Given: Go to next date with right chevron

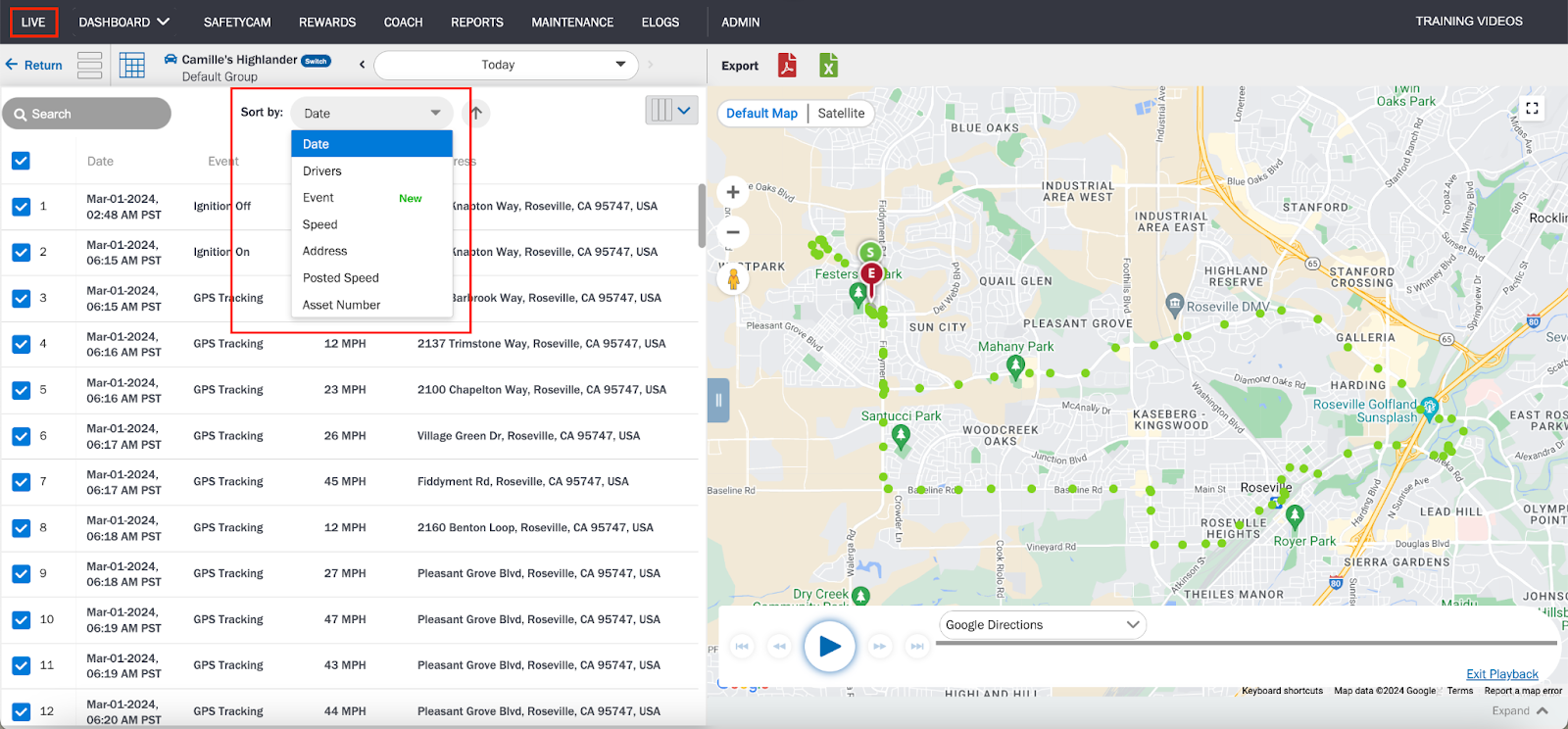Looking at the screenshot, I should (650, 65).
